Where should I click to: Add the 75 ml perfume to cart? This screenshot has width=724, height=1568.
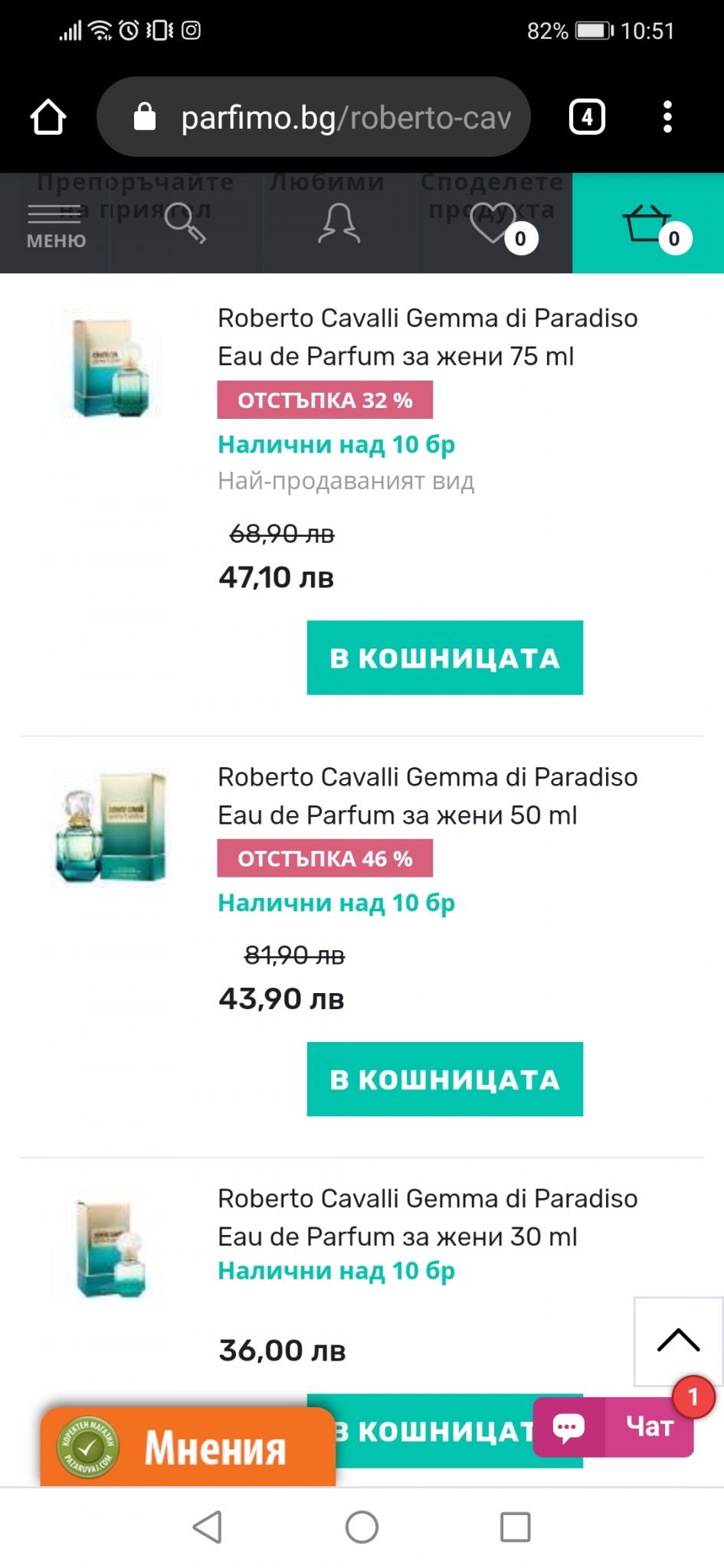444,658
